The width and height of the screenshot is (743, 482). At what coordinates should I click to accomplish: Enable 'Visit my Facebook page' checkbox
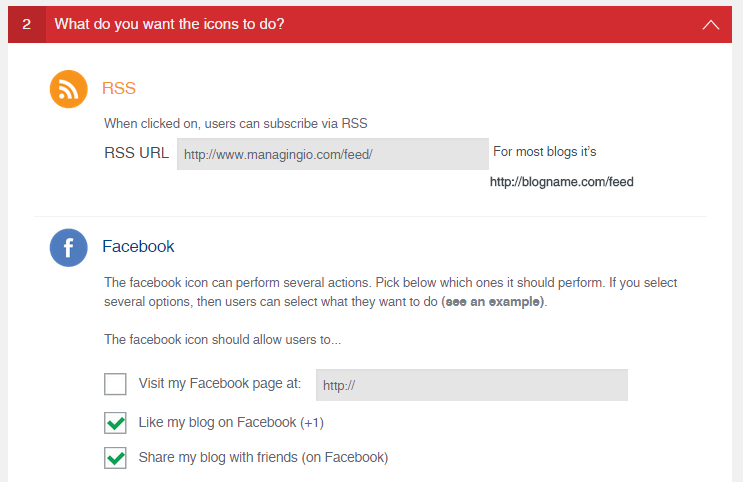coord(116,384)
